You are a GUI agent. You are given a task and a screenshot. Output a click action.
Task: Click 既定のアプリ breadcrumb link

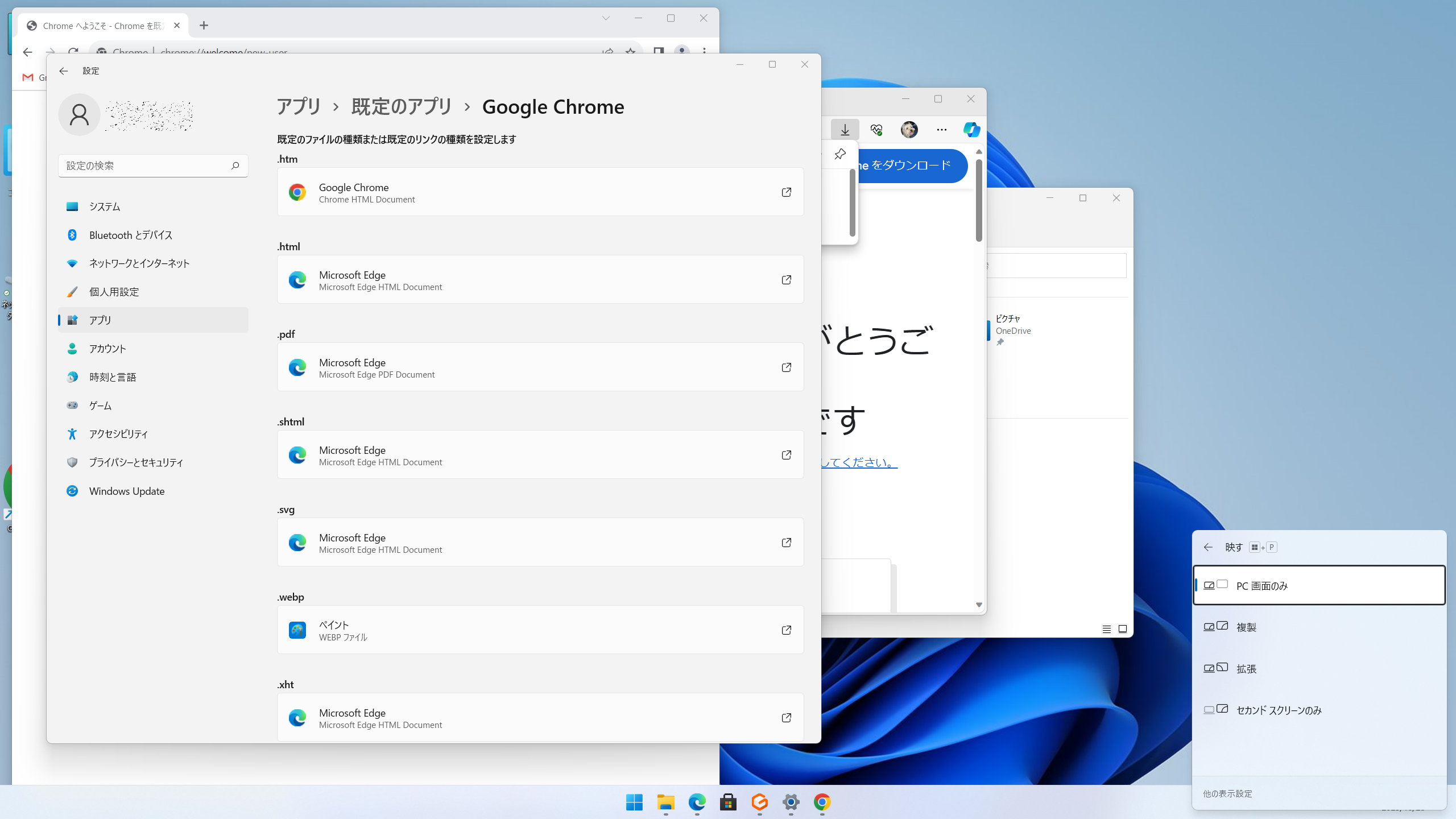pyautogui.click(x=402, y=106)
